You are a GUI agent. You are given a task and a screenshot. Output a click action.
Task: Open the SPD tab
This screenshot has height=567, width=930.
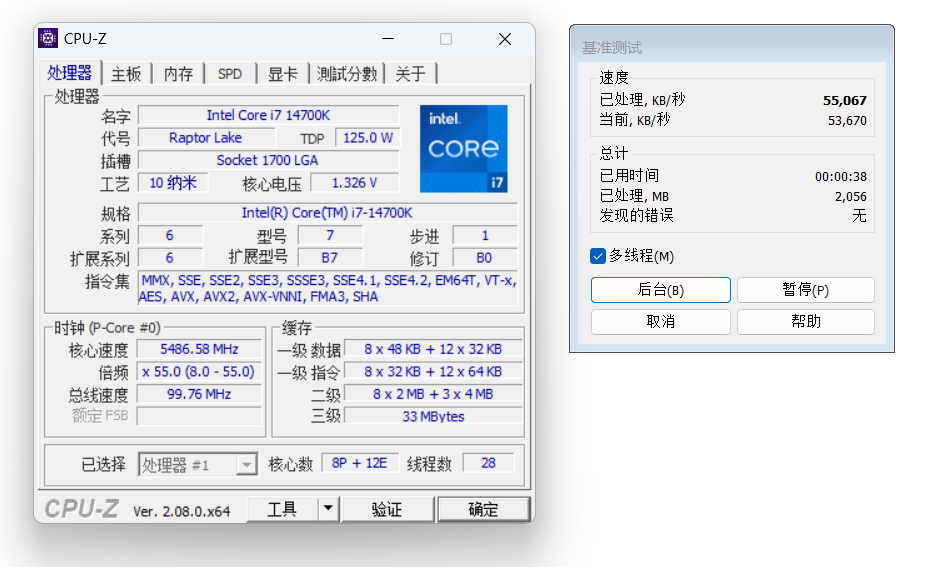[x=230, y=74]
